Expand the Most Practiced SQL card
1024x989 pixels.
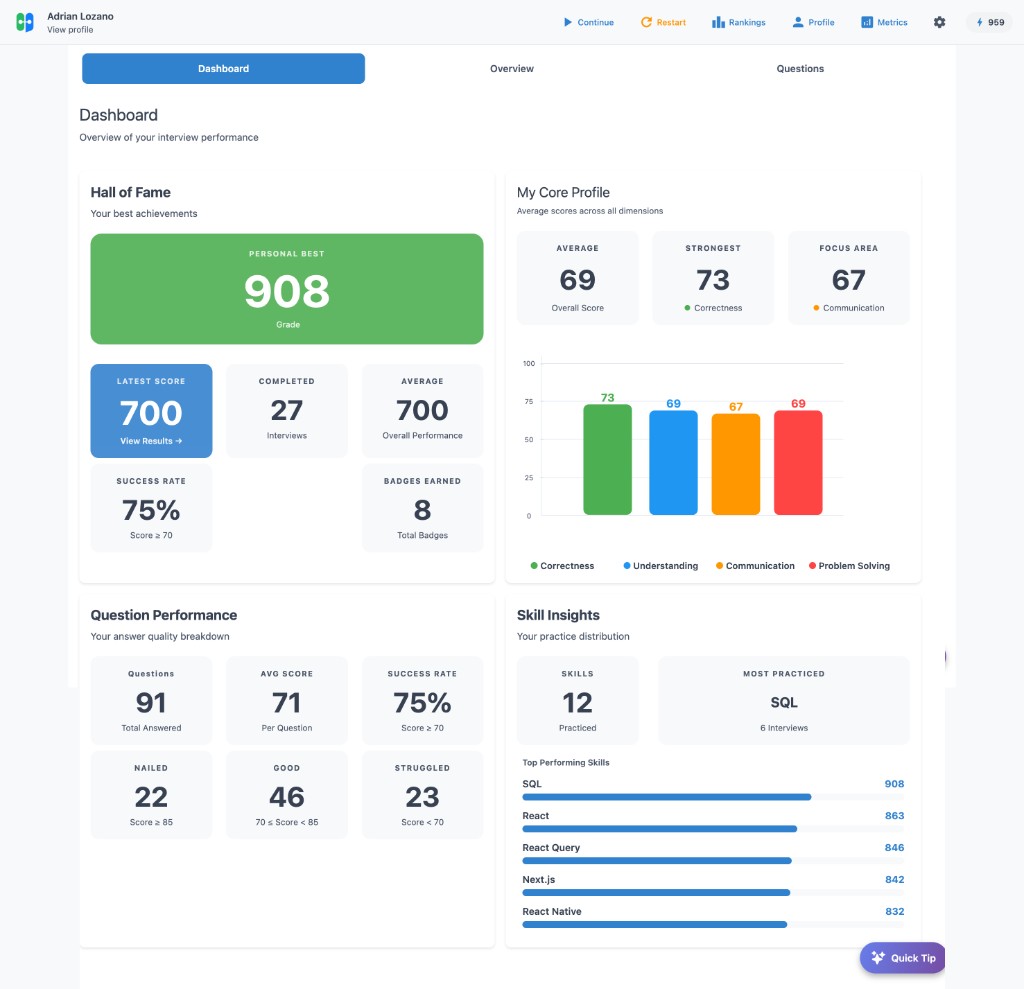tap(783, 700)
